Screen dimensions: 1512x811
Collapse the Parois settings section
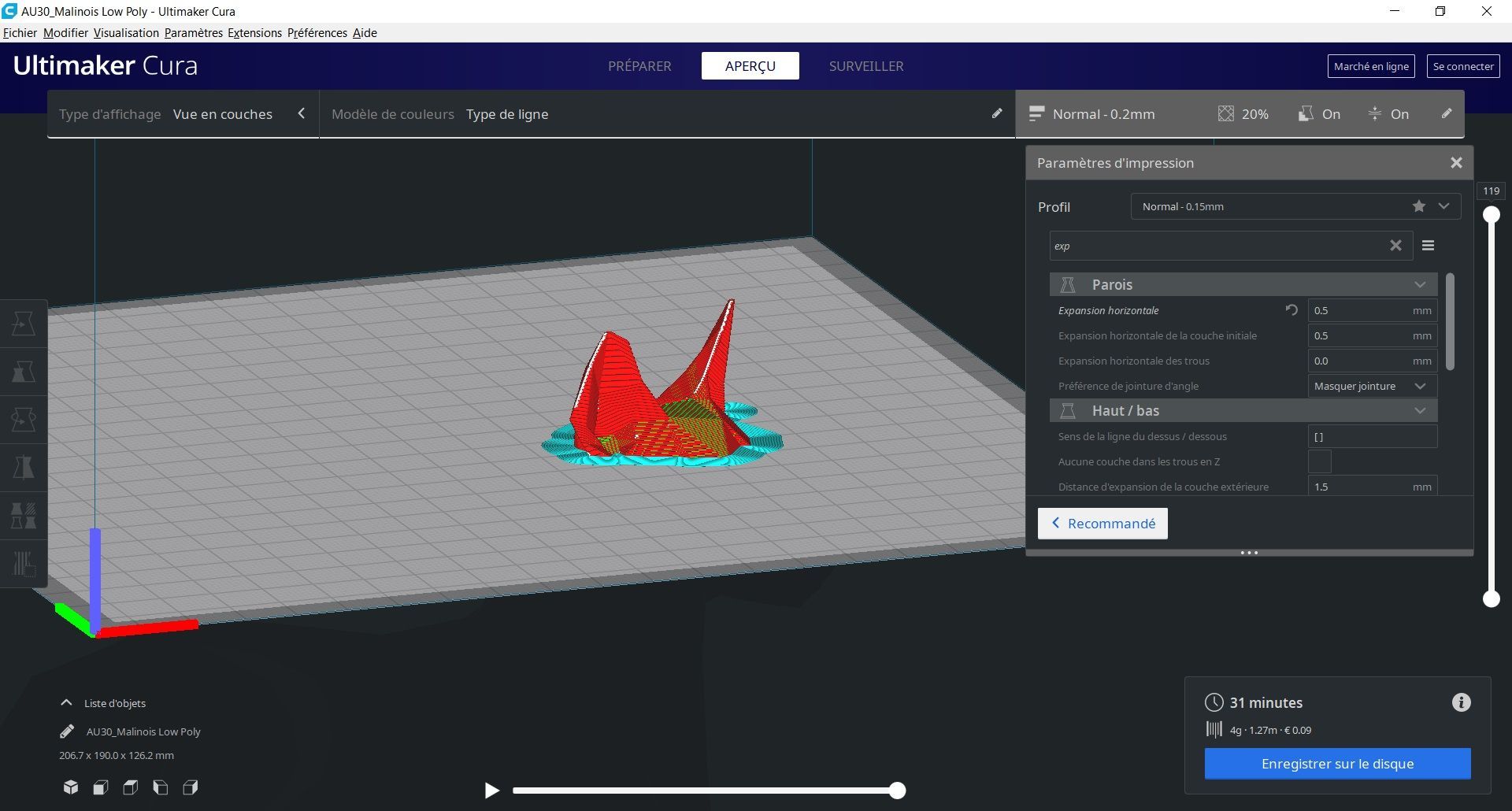[1243, 284]
